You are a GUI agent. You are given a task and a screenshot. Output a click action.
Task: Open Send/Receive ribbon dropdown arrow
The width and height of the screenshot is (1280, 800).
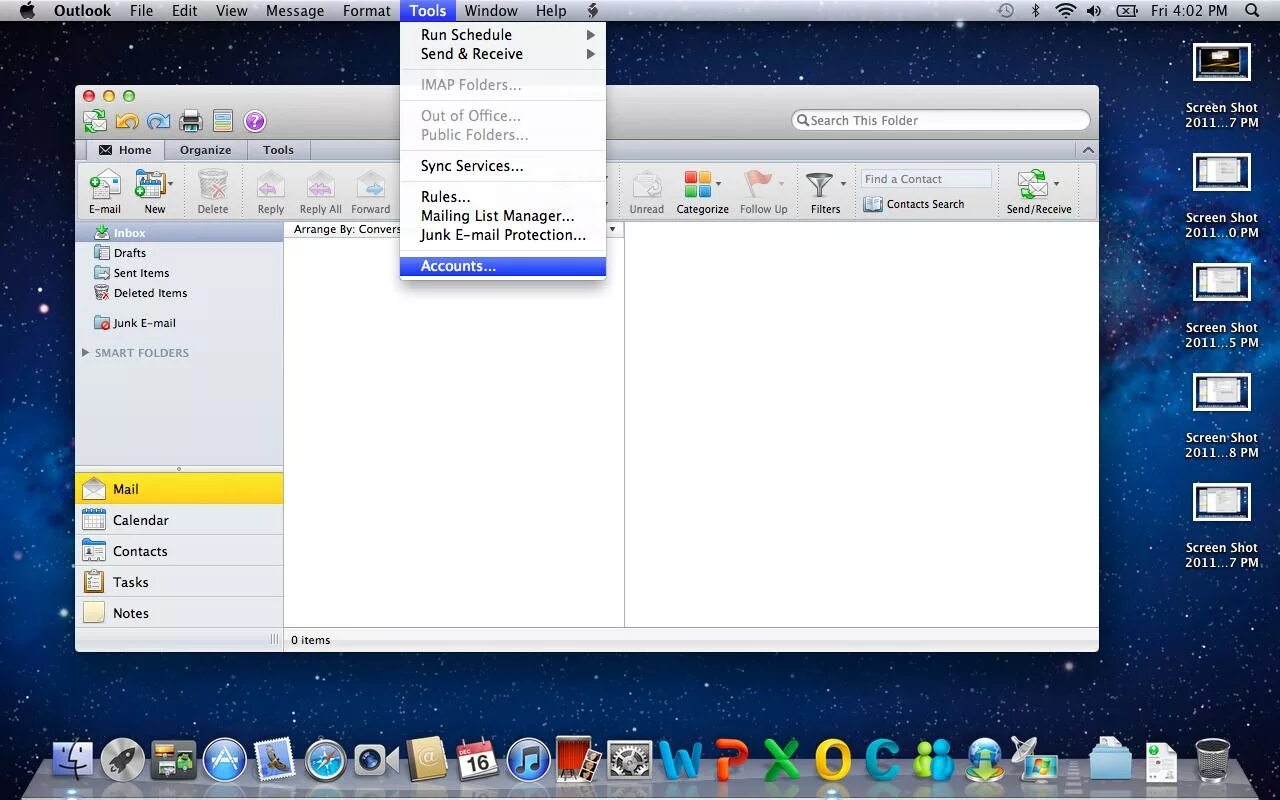point(1056,184)
